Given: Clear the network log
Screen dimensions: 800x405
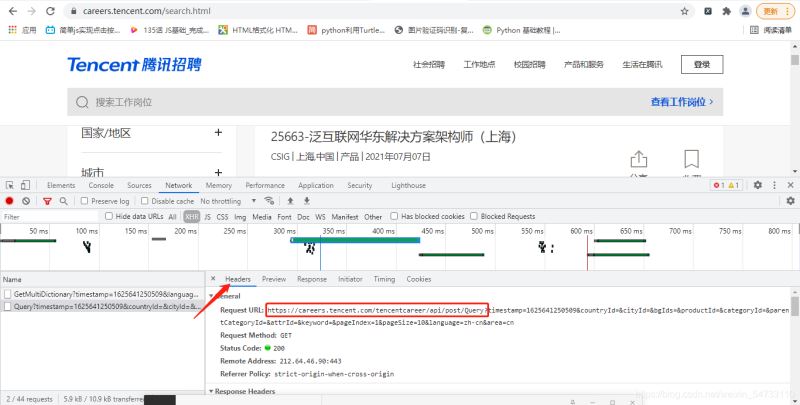Looking at the screenshot, I should (26, 201).
